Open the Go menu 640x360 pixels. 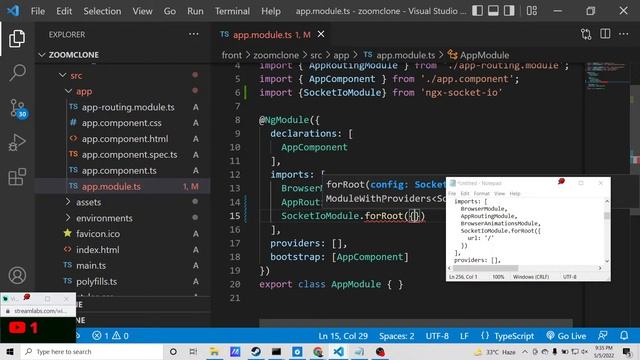tap(170, 11)
